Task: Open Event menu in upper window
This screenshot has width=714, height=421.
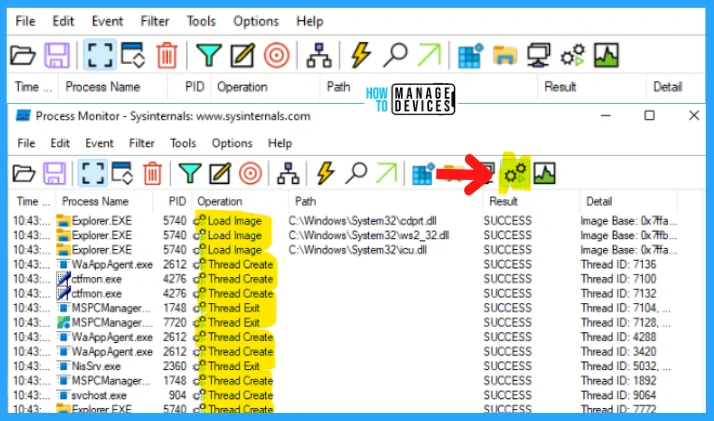Action: coord(107,21)
